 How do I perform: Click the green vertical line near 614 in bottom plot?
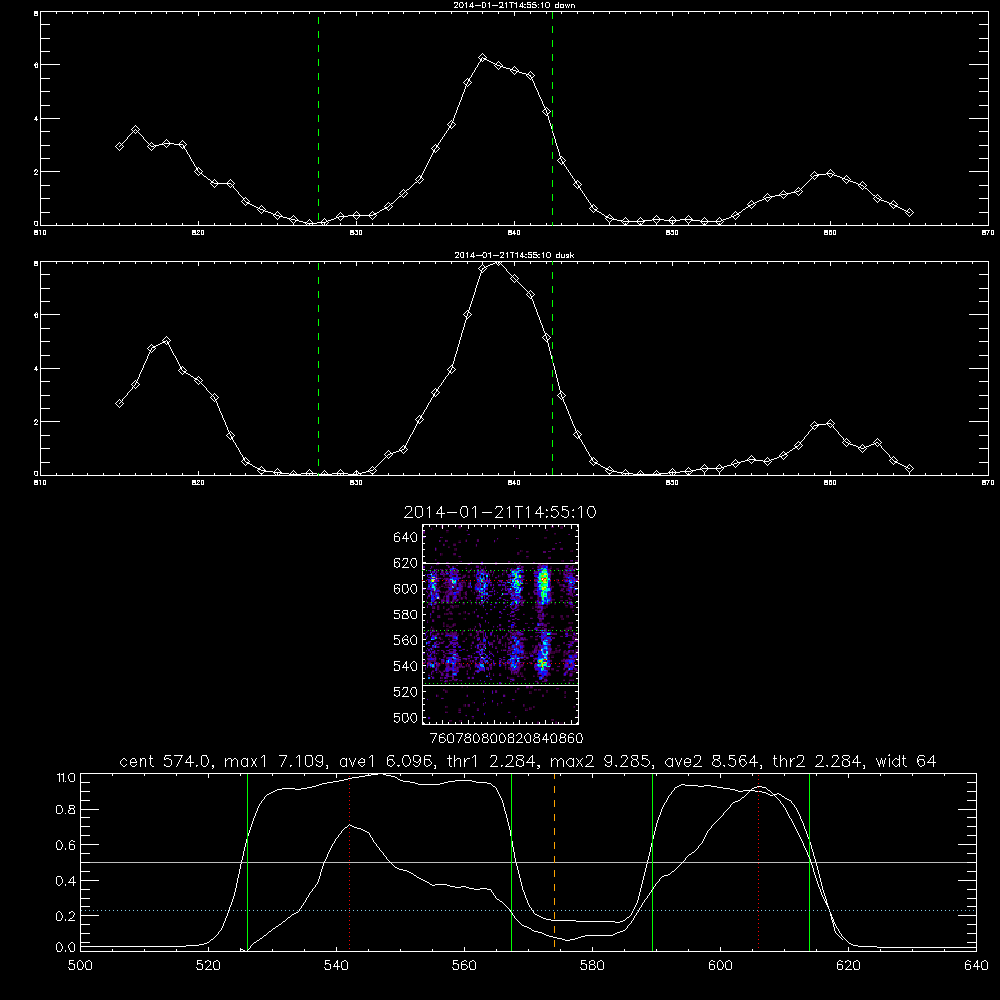pos(809,862)
